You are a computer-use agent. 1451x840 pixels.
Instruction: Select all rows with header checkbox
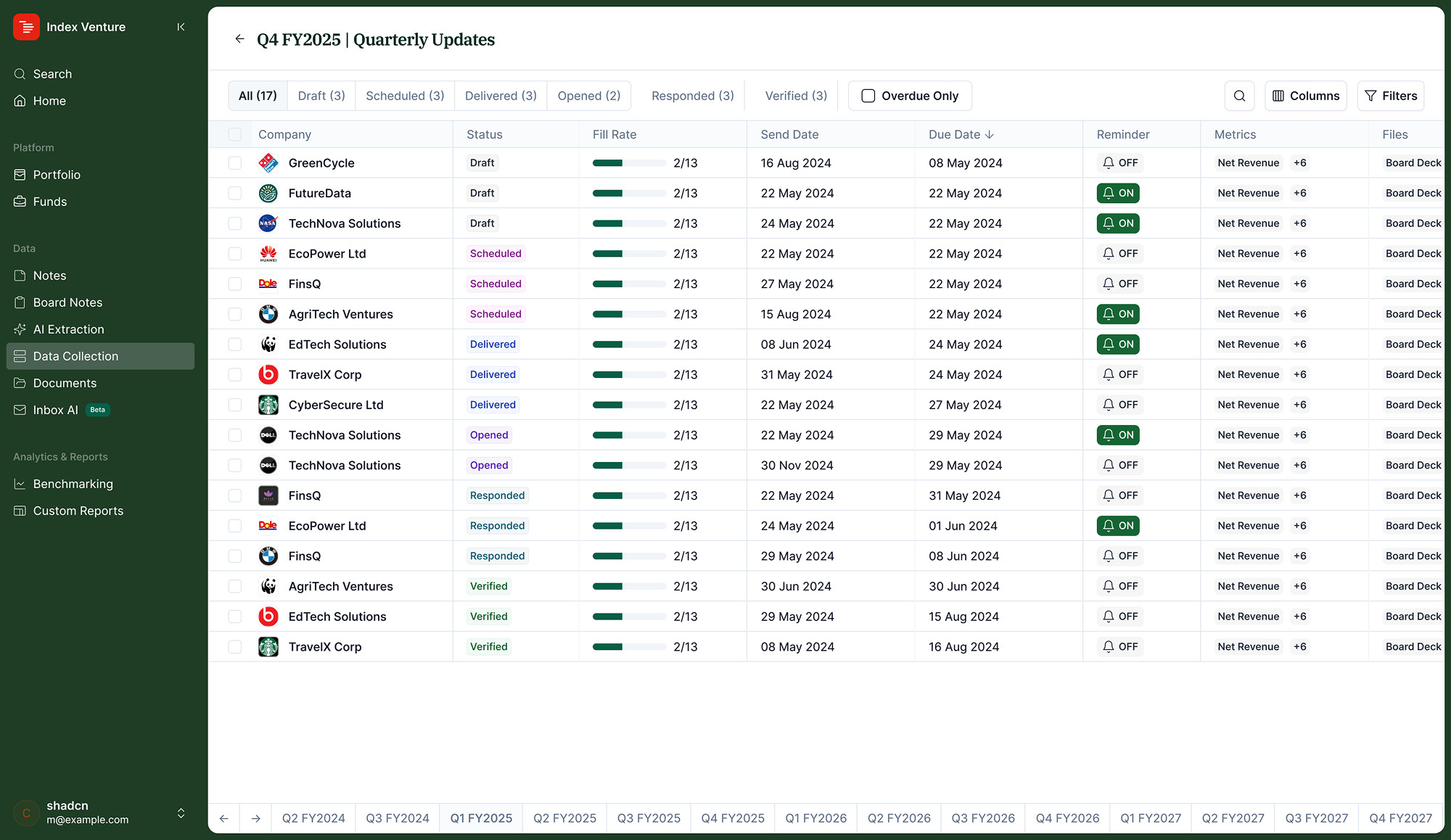coord(235,134)
